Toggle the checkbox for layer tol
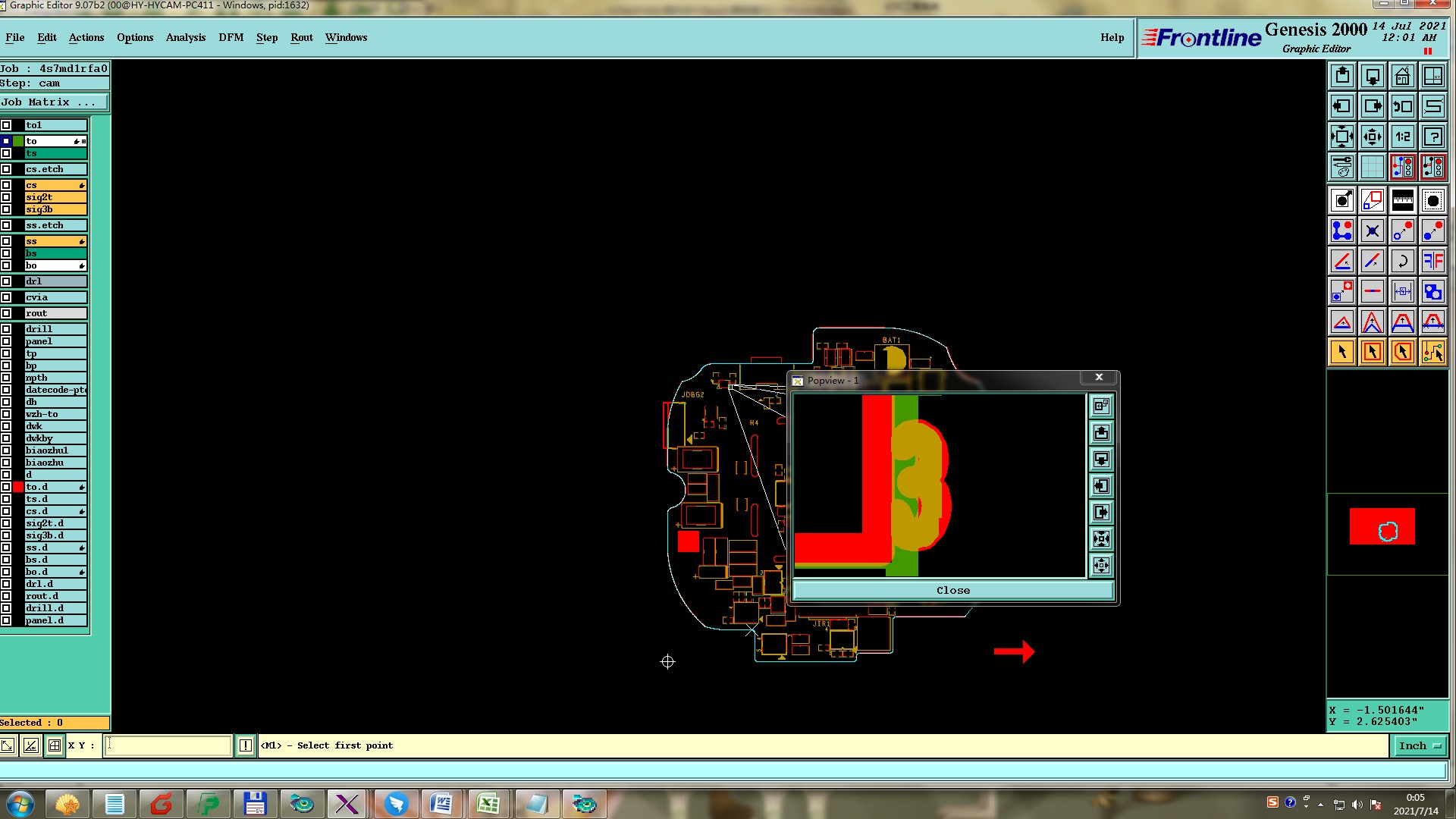The height and width of the screenshot is (819, 1456). click(x=6, y=125)
